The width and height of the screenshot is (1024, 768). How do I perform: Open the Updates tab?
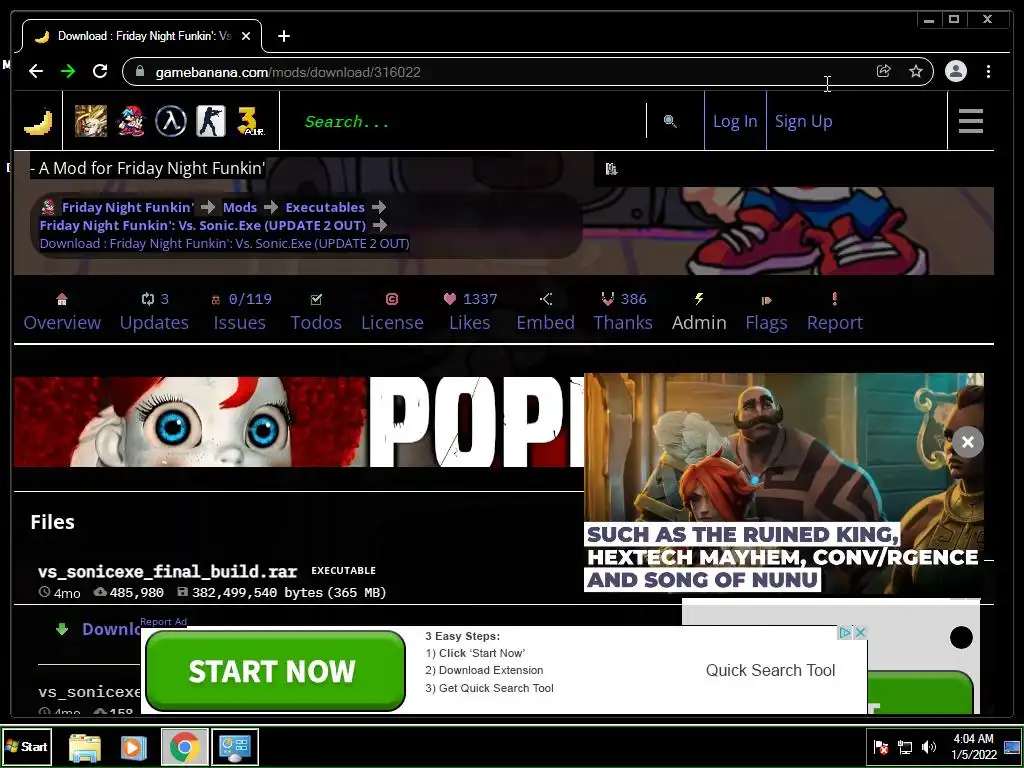(x=154, y=312)
